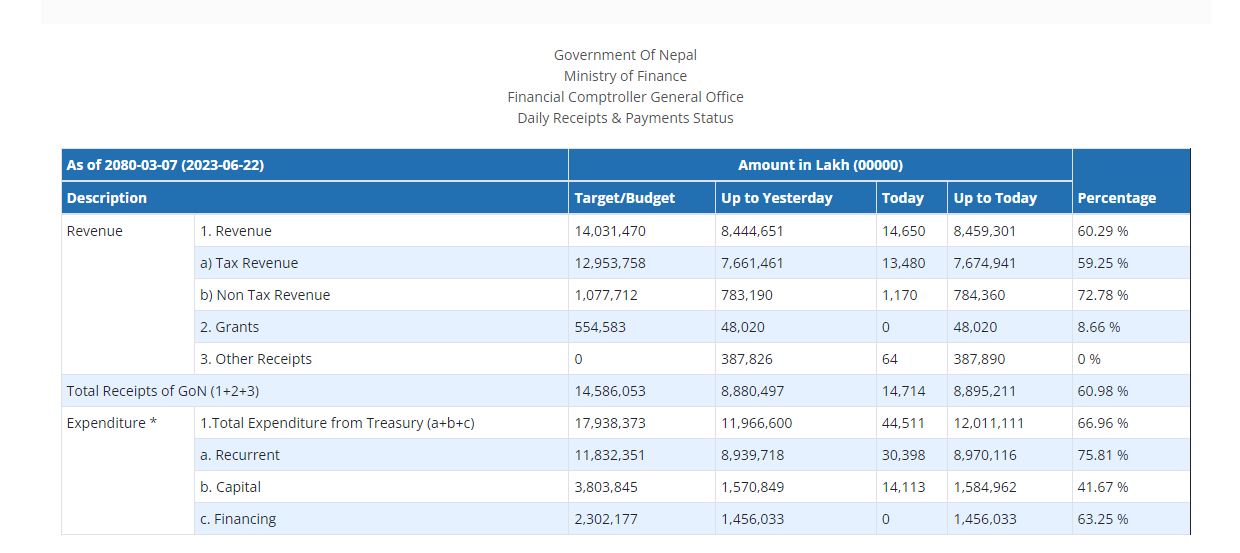Click the 3. Other Receipts row label
The width and height of the screenshot is (1240, 553).
(256, 359)
